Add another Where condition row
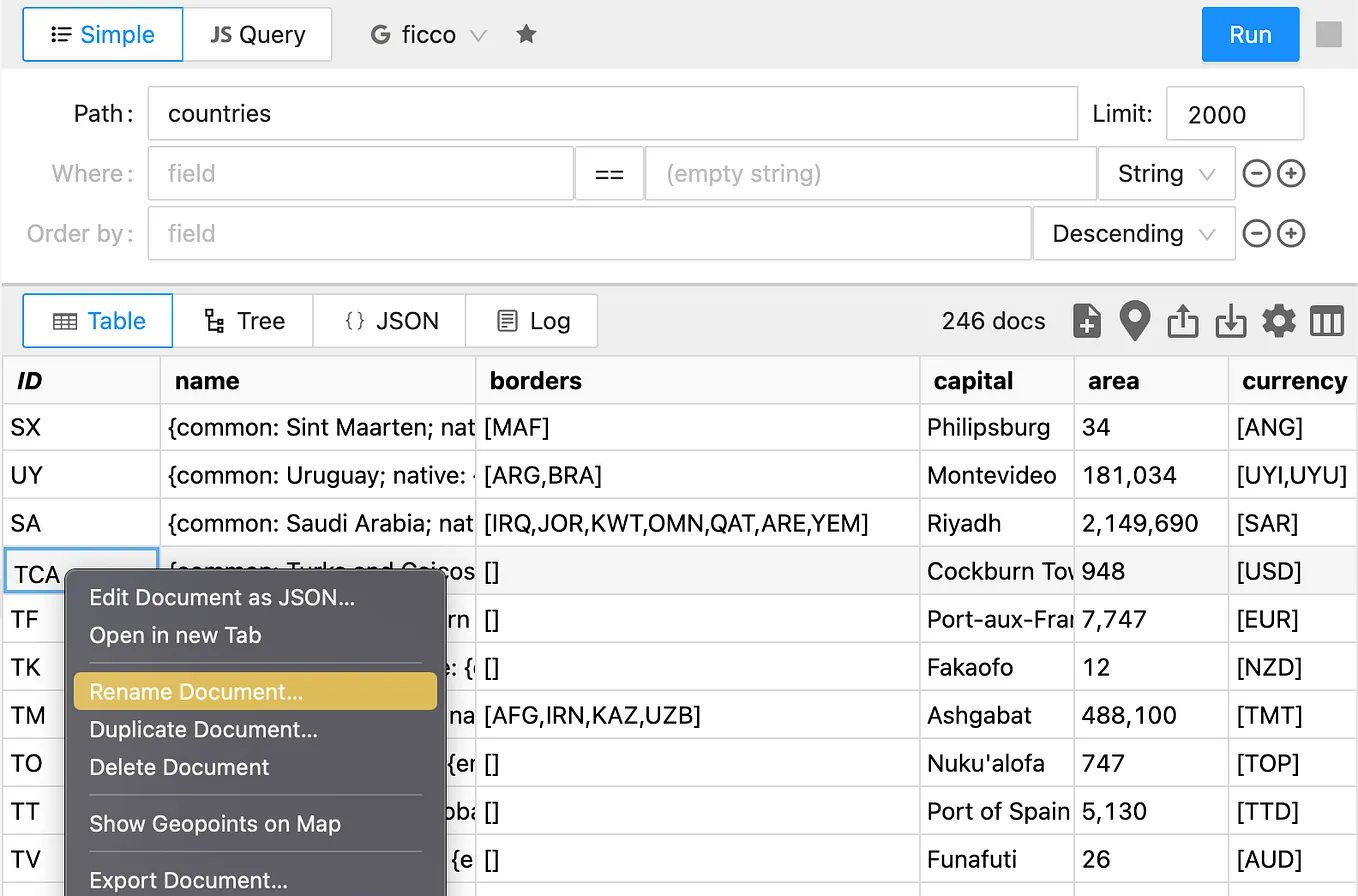The width and height of the screenshot is (1358, 896). (1291, 173)
